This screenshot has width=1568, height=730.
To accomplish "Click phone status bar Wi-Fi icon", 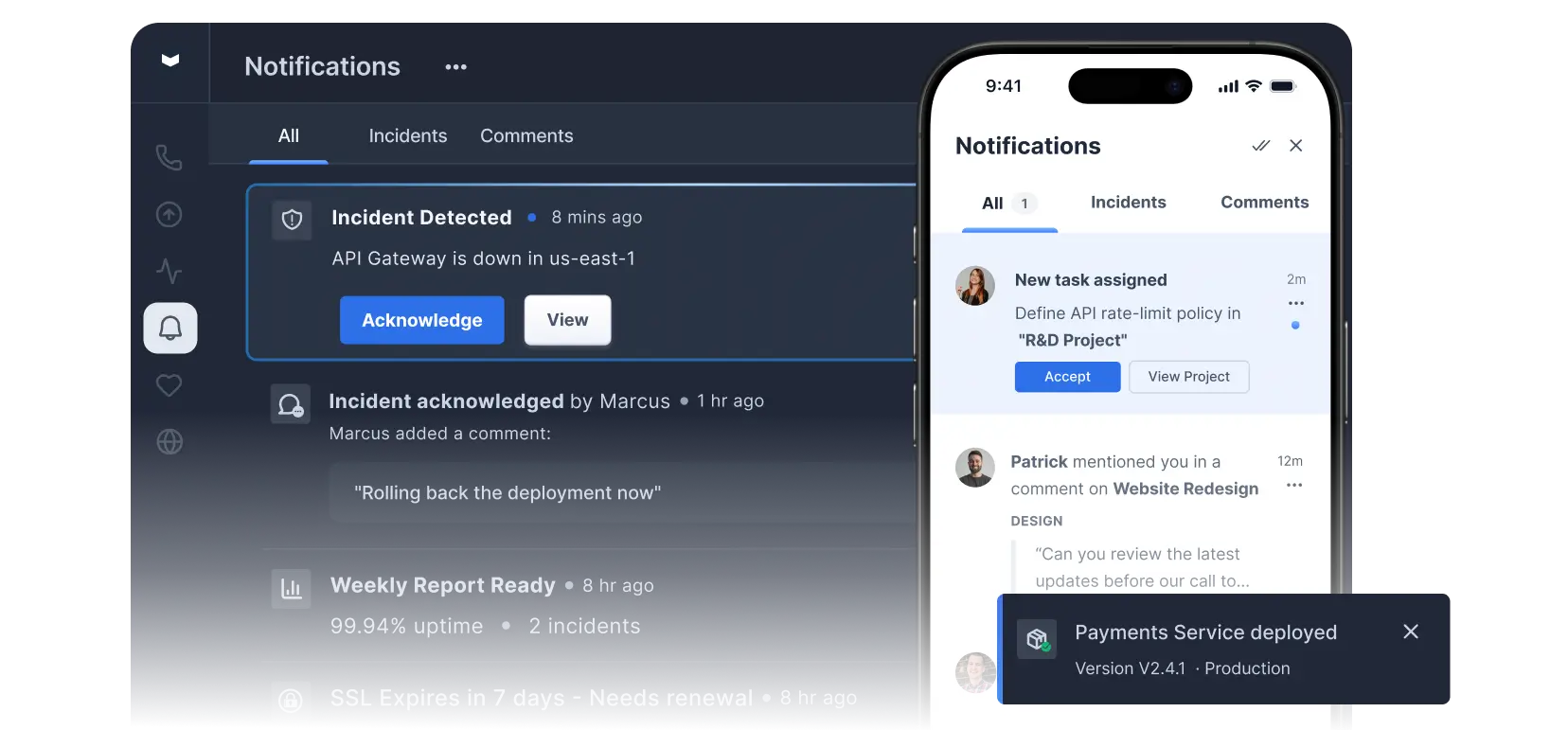I will 1254,86.
